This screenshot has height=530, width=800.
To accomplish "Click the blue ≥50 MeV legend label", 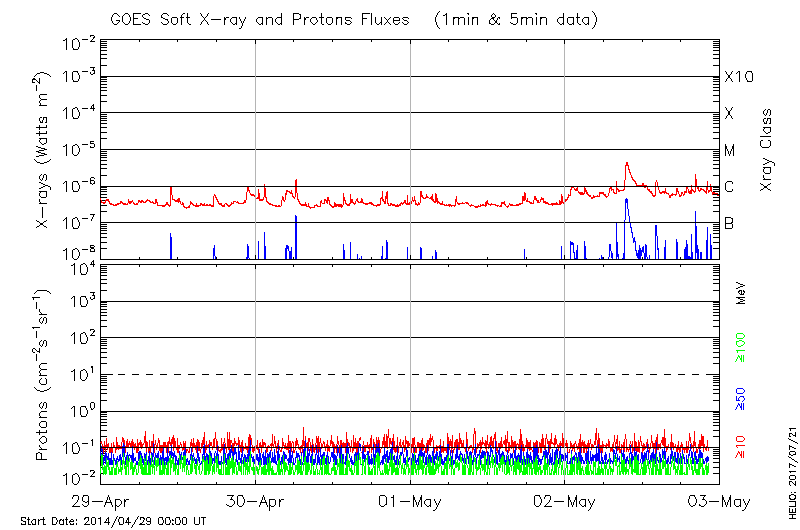I will (742, 398).
